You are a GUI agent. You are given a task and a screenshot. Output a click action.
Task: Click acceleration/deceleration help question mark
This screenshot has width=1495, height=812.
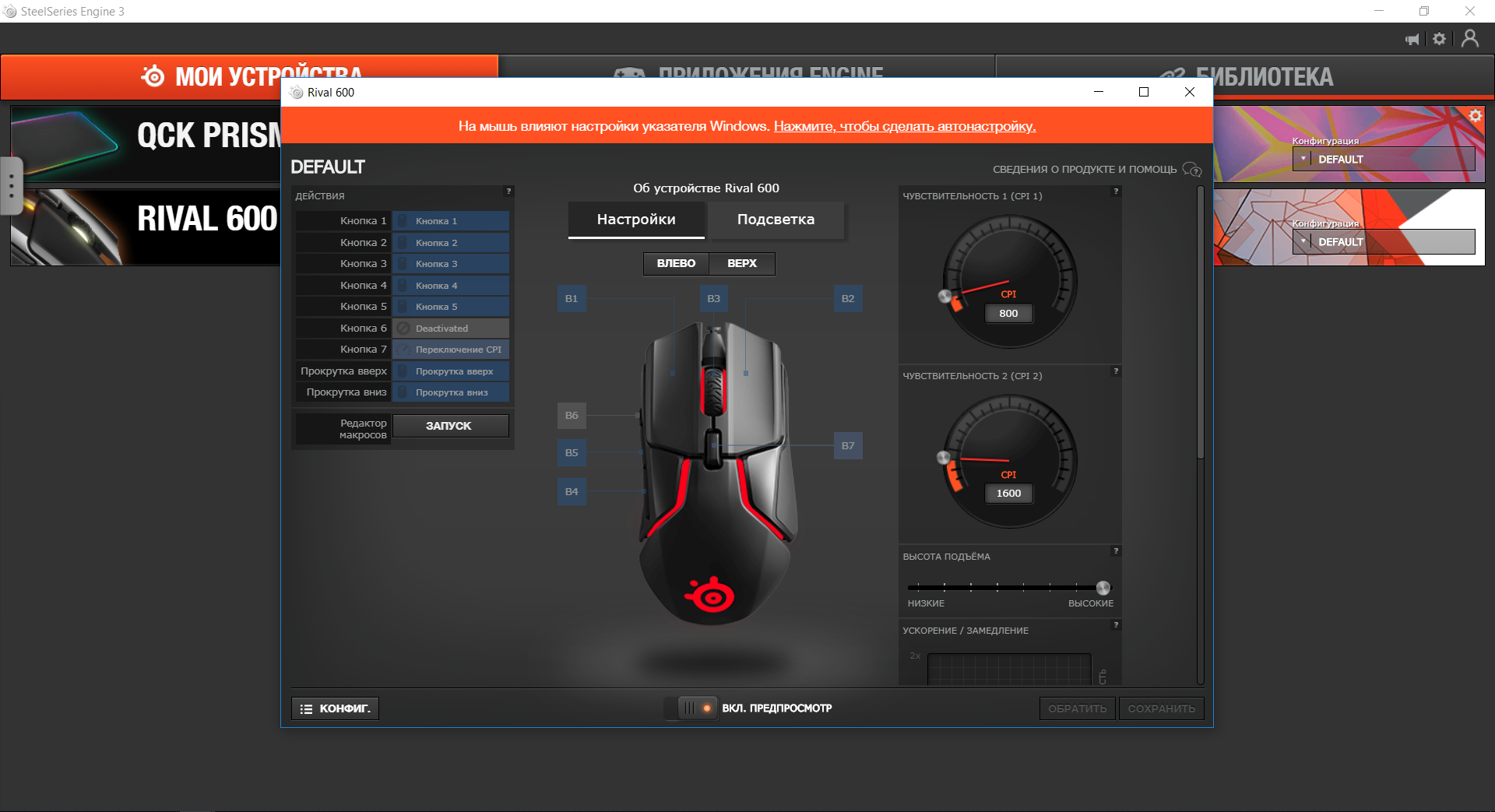(x=1116, y=625)
